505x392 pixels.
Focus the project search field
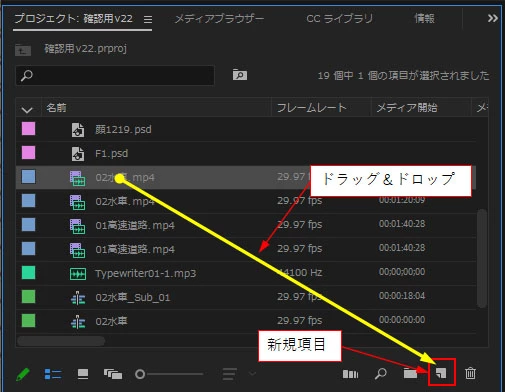115,75
